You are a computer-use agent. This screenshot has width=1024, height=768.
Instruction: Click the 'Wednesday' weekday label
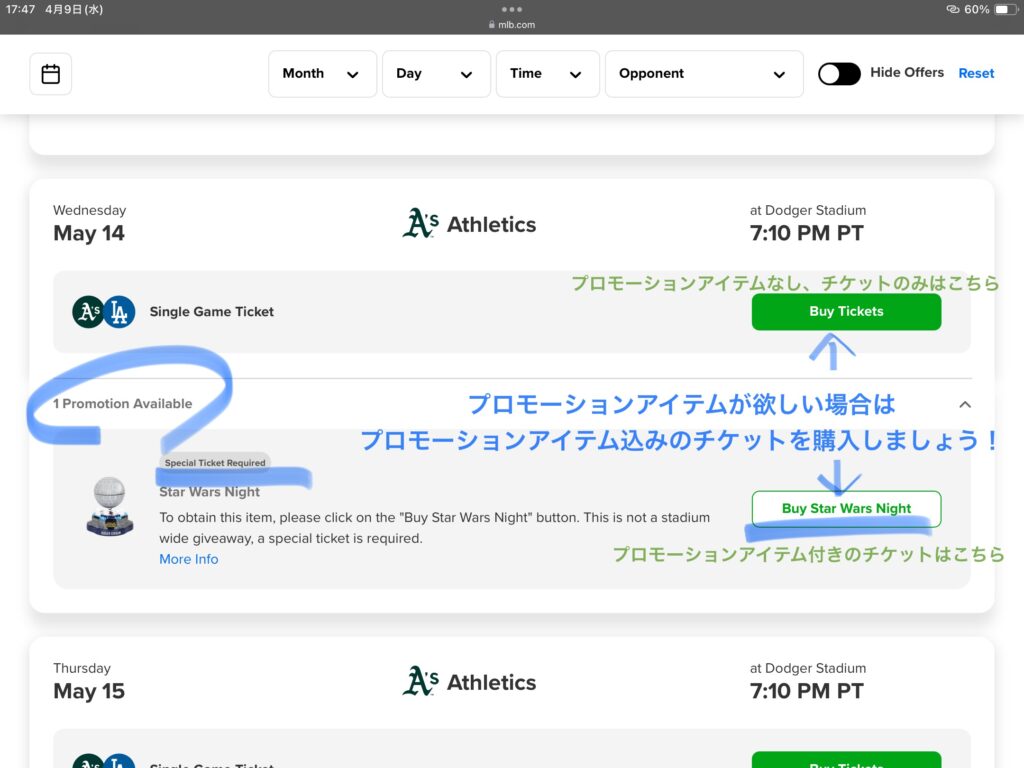click(89, 210)
